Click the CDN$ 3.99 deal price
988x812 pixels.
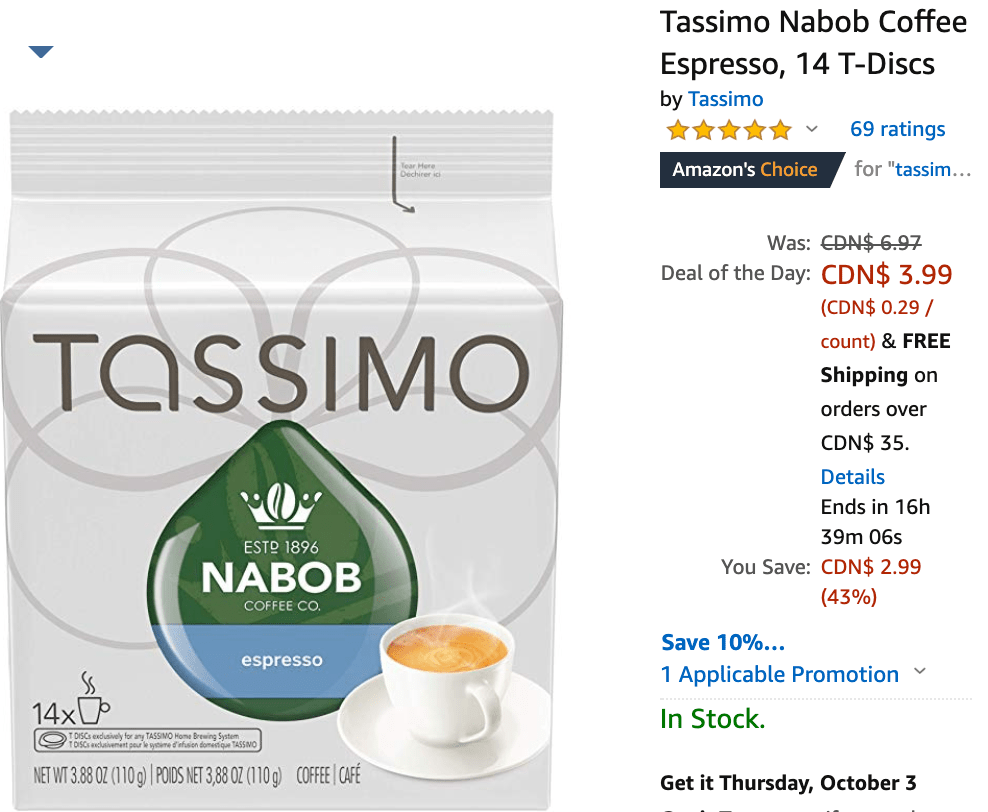tap(886, 275)
